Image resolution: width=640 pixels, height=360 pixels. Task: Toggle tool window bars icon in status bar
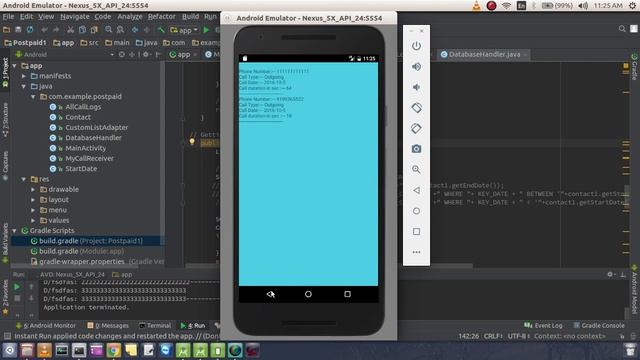tap(7, 336)
